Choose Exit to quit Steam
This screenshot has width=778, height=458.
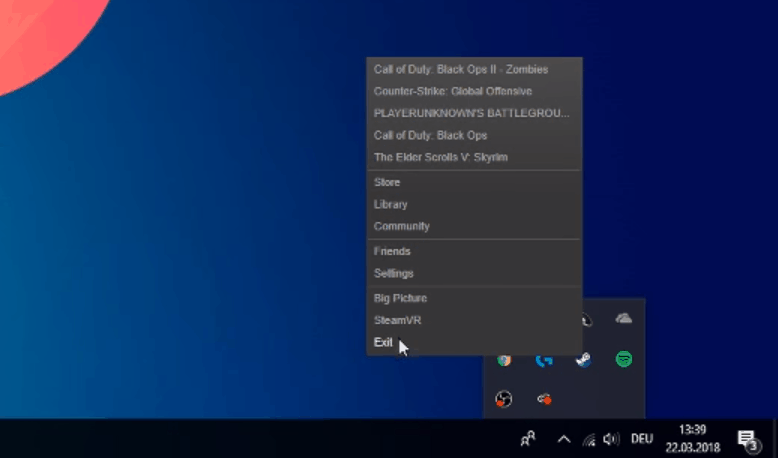click(474, 342)
